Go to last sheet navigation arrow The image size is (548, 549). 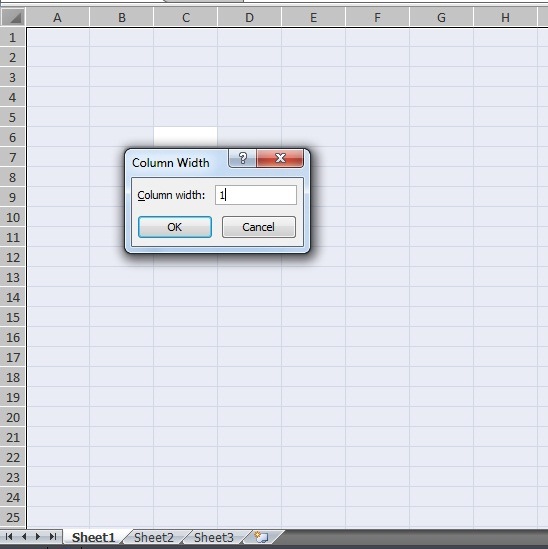[x=53, y=536]
